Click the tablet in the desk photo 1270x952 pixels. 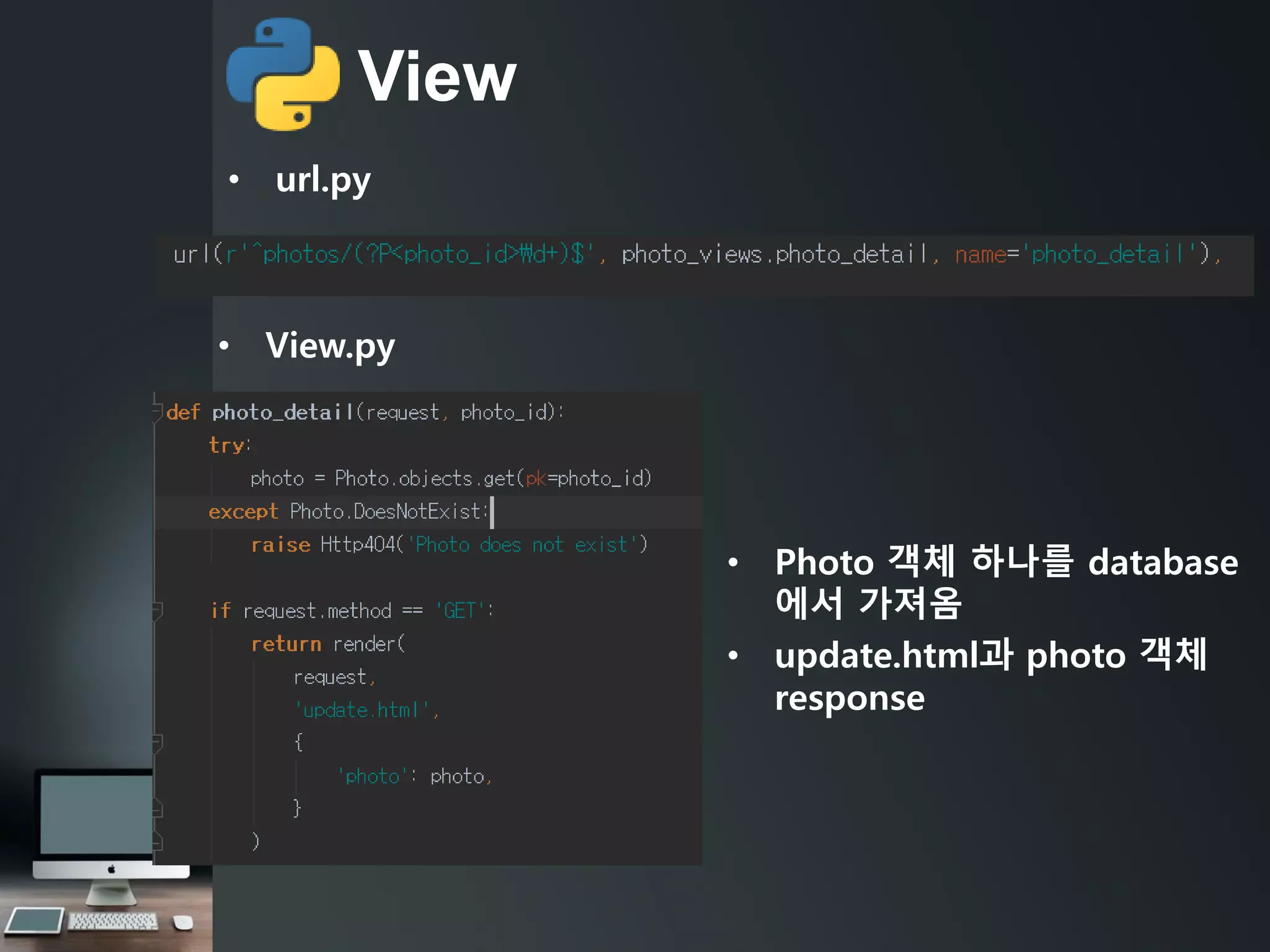tap(34, 920)
